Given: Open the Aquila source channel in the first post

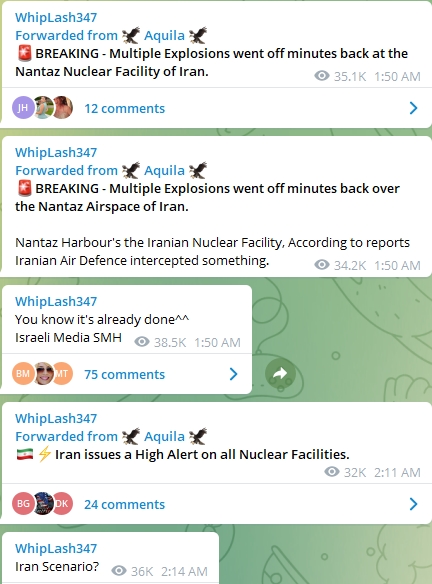Looking at the screenshot, I should [164, 35].
